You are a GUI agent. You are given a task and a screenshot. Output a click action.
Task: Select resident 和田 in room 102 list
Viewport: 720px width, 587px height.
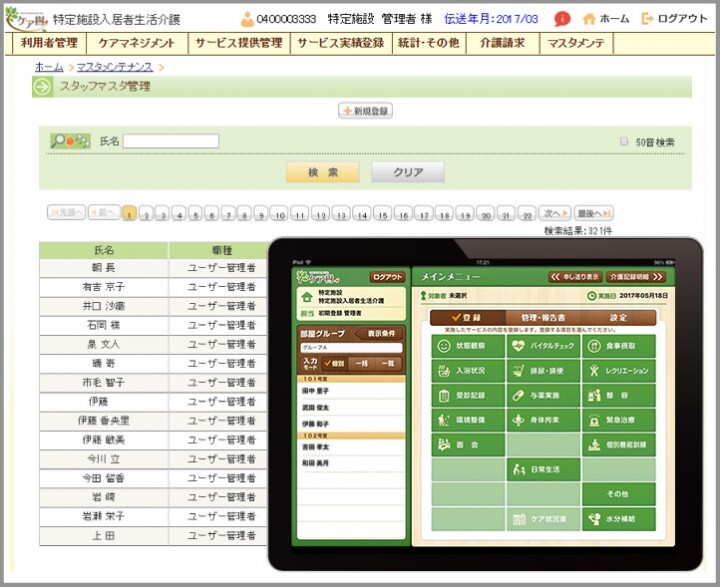pyautogui.click(x=351, y=463)
